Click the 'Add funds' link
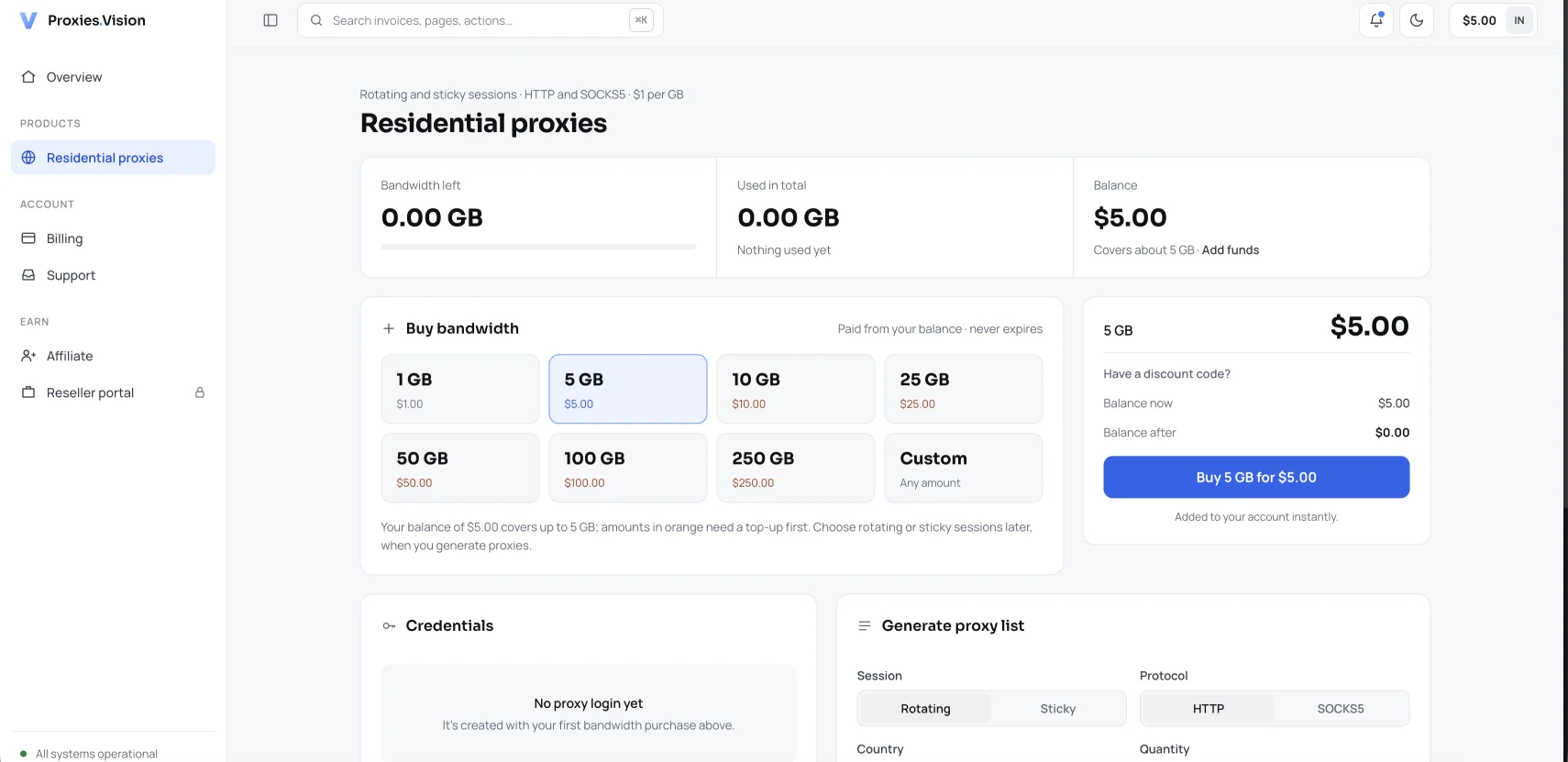 1231,250
